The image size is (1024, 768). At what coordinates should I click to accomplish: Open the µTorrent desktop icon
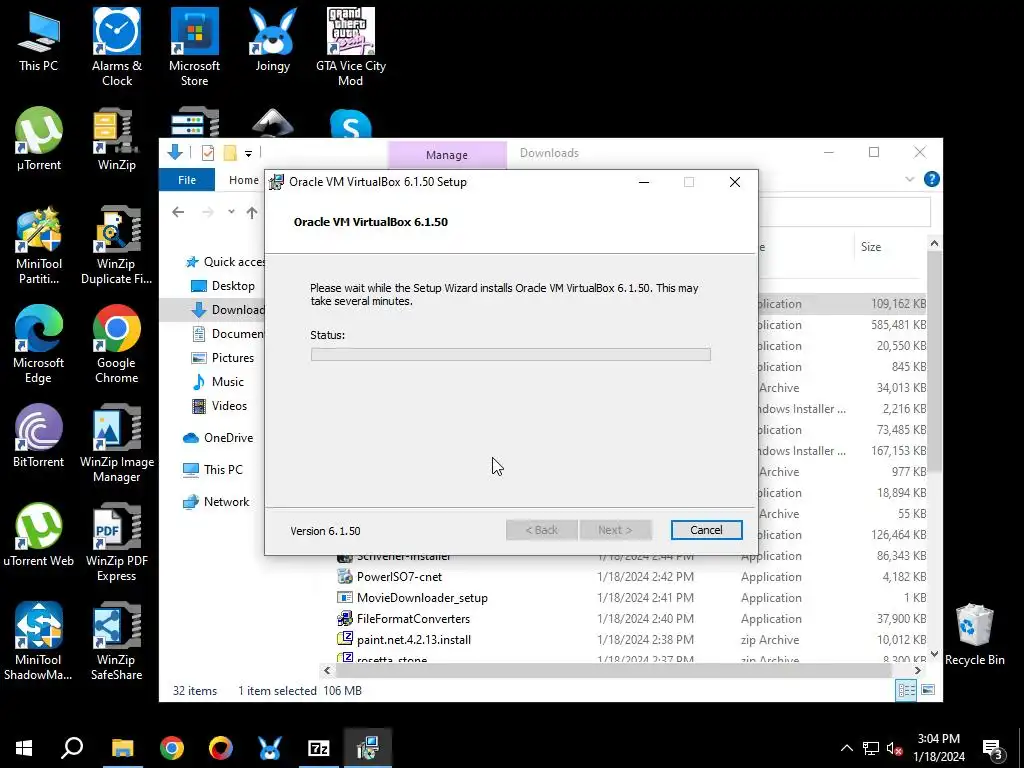tap(39, 138)
